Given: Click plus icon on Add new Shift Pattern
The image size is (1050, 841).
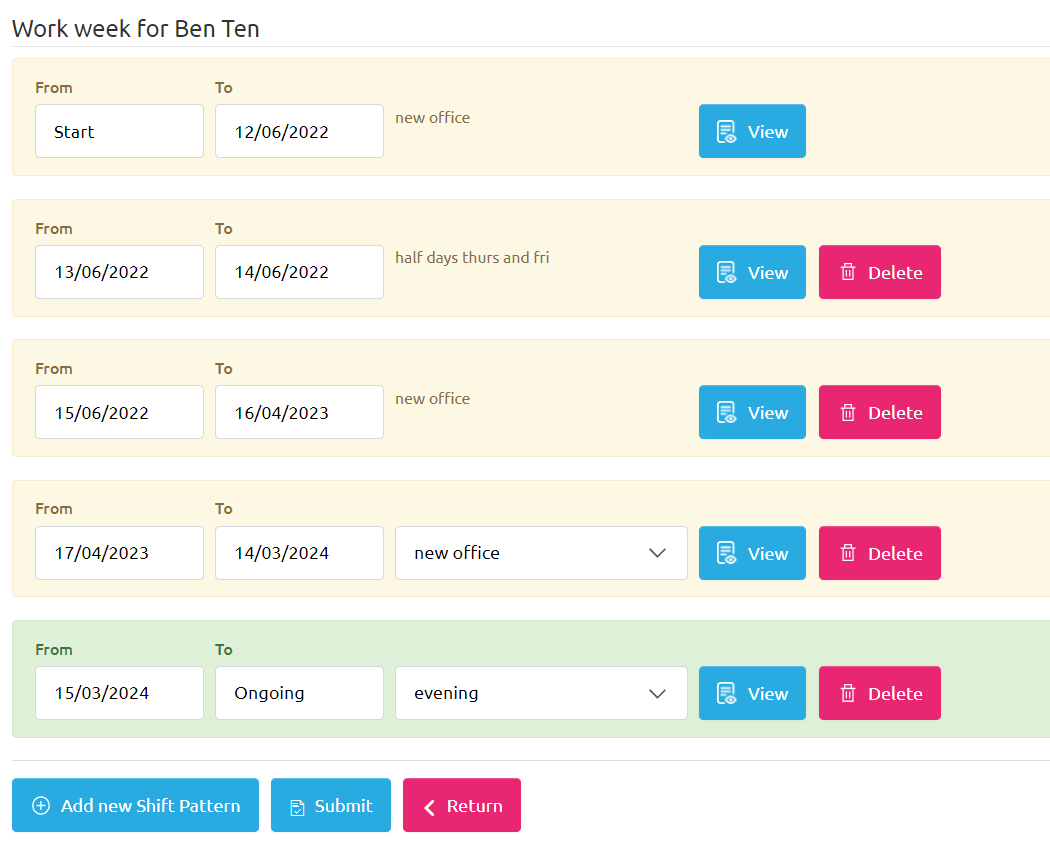Looking at the screenshot, I should coord(41,806).
